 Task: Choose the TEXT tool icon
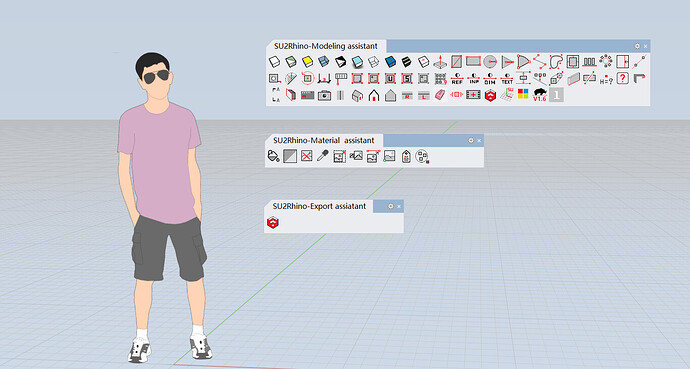click(507, 79)
